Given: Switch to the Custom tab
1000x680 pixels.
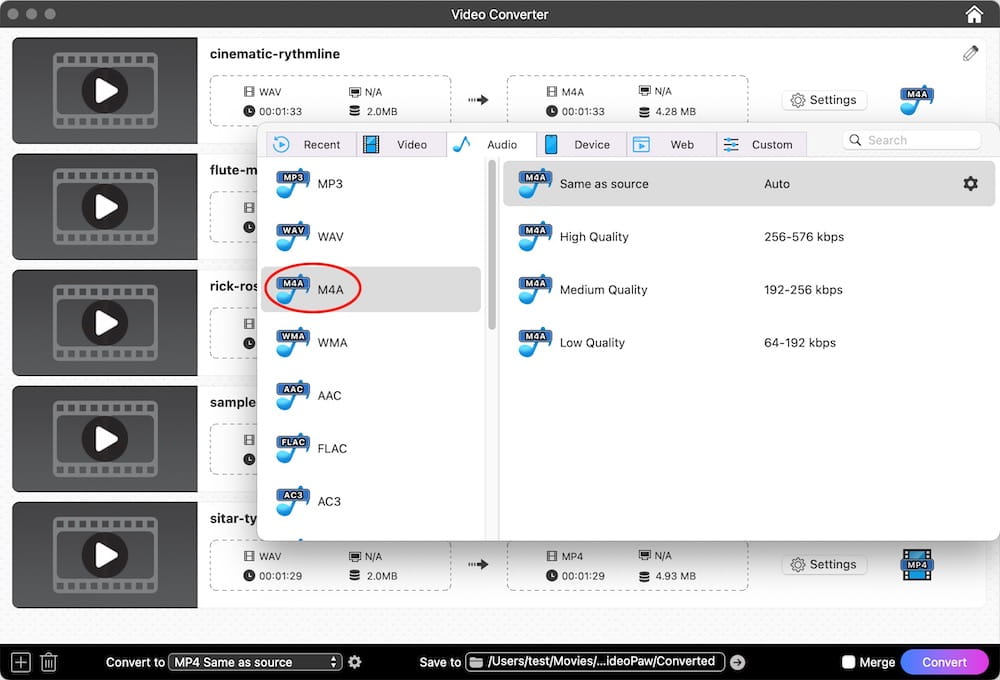Looking at the screenshot, I should click(x=761, y=145).
